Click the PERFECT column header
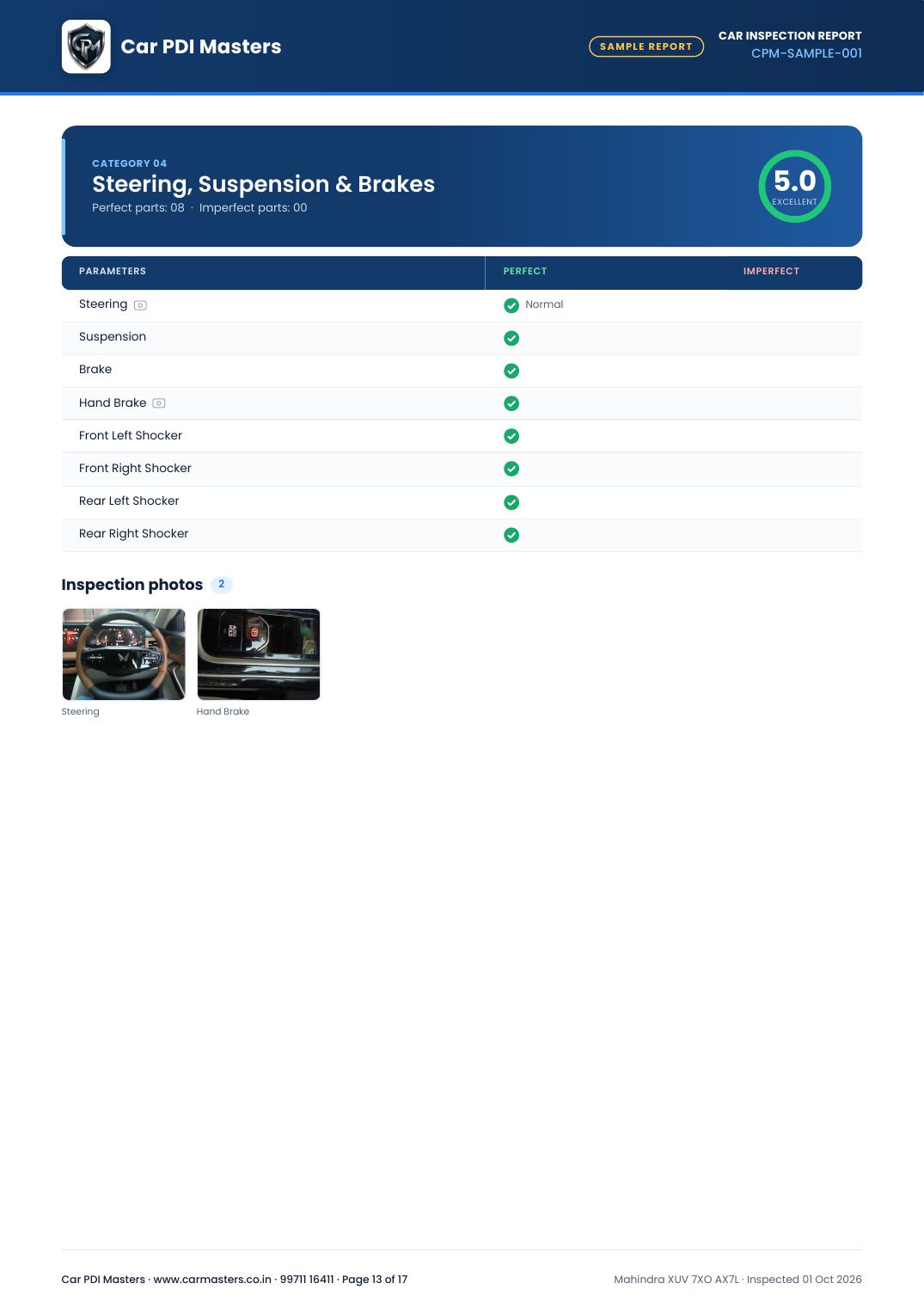 [x=525, y=271]
